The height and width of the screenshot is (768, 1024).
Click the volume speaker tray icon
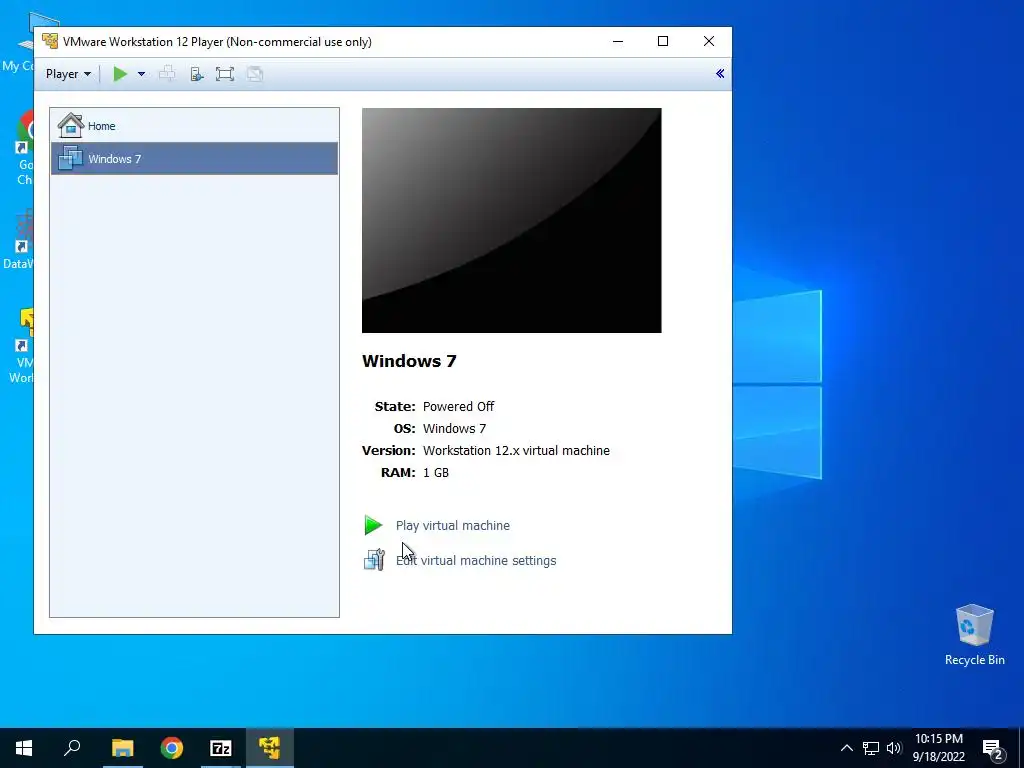point(894,748)
